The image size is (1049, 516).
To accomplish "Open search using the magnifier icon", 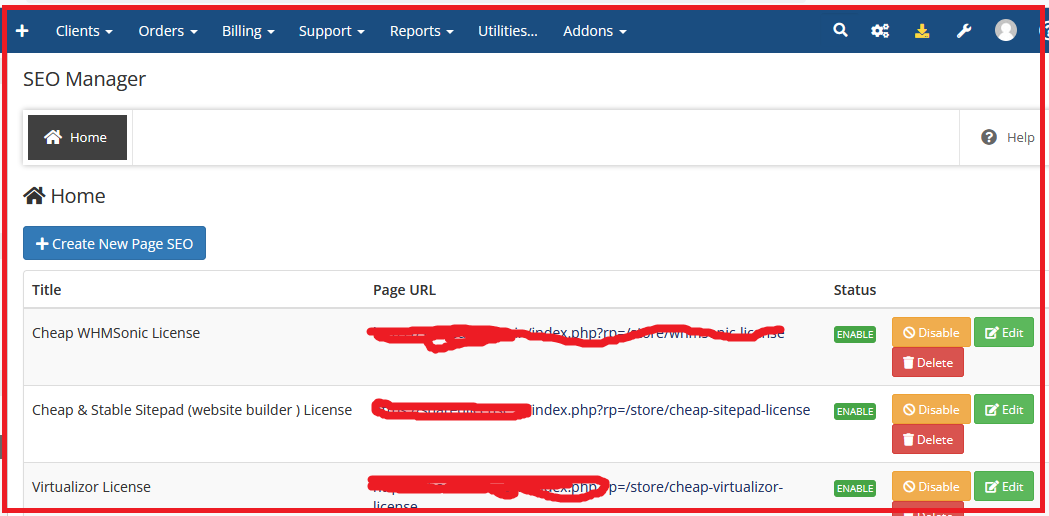I will 840,31.
